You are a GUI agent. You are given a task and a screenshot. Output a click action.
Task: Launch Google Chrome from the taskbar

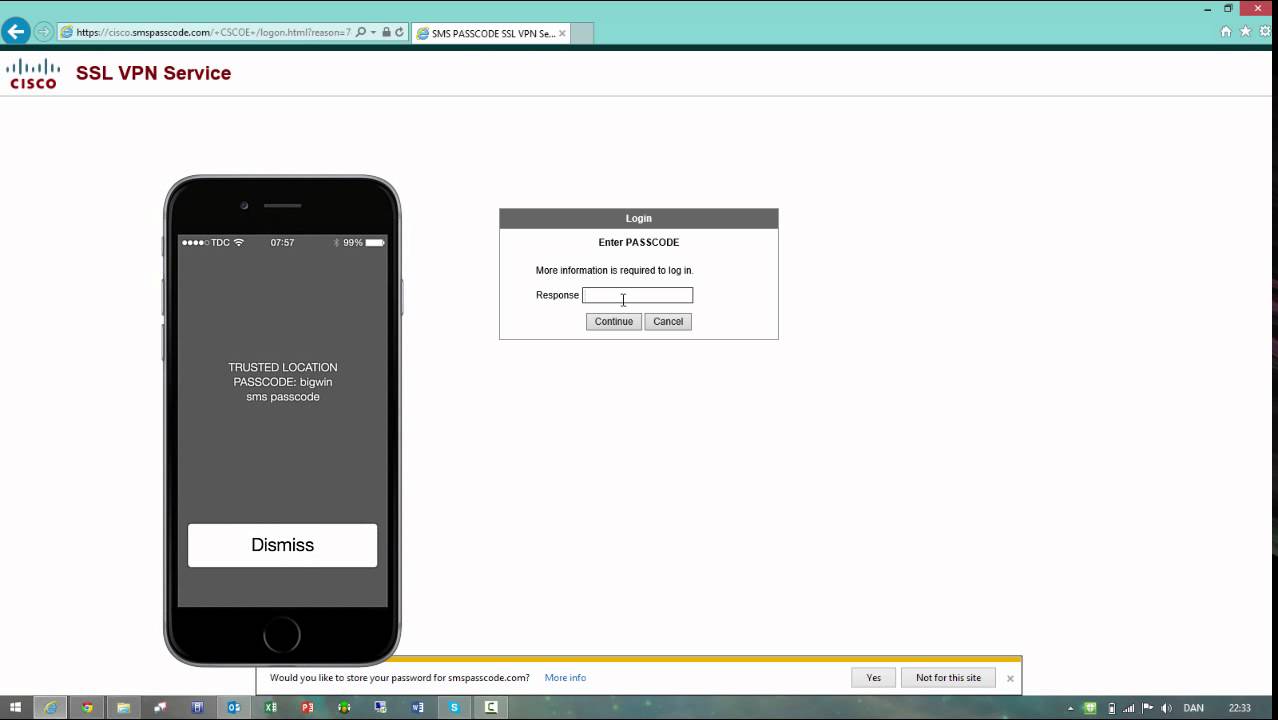point(87,707)
